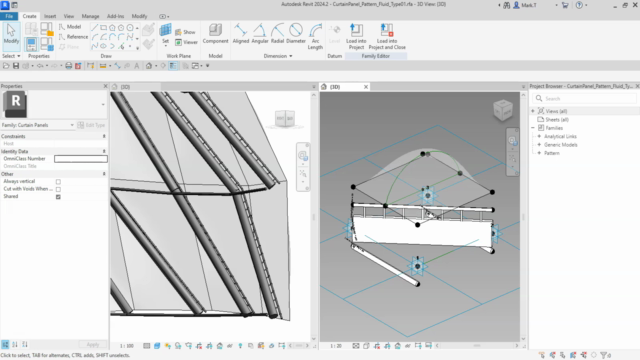The height and width of the screenshot is (360, 640).
Task: Click the 1 : 100 view scale
Action: [x=127, y=346]
